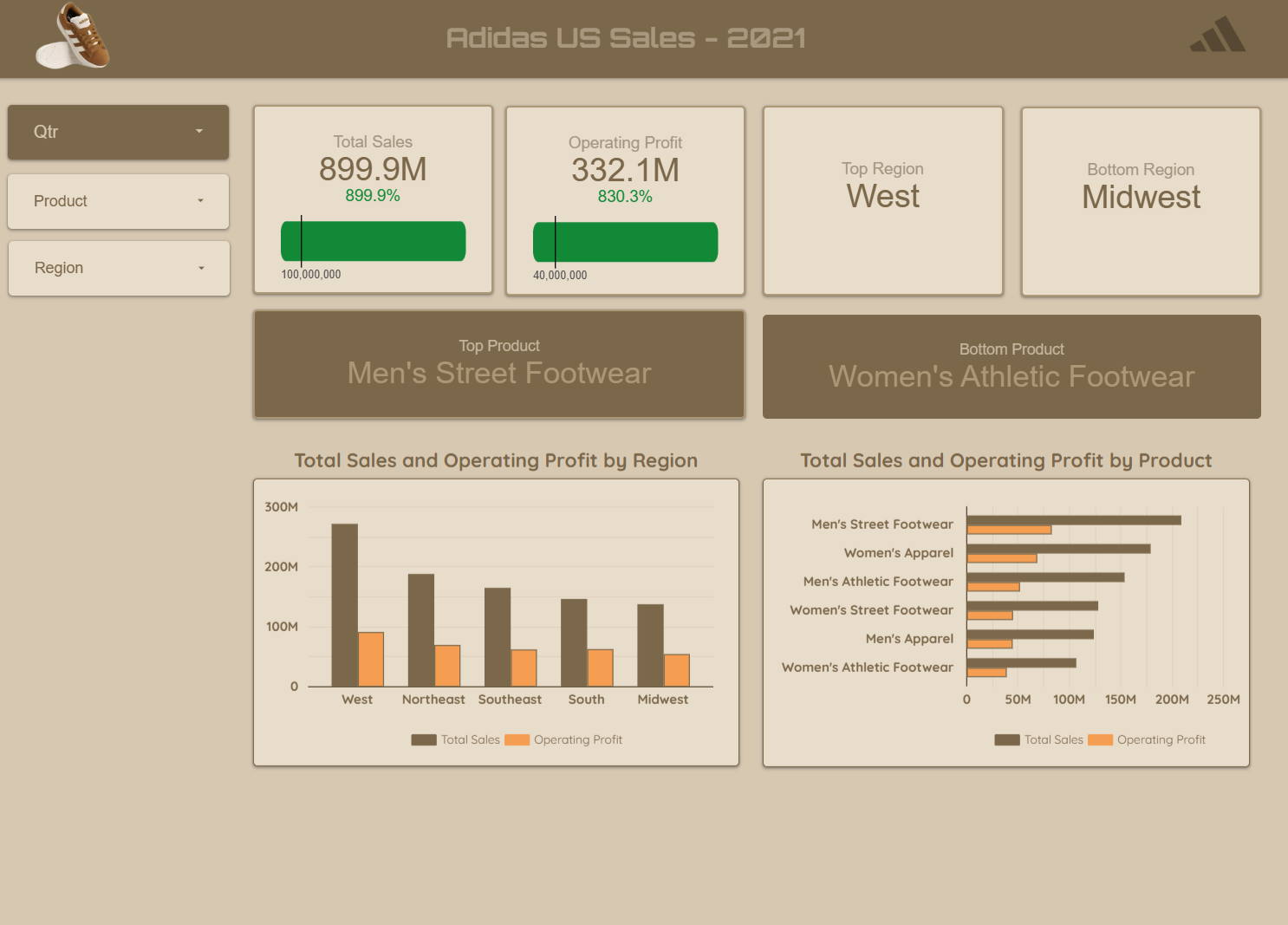Click Total Sales and Operating Profit by Region heading
The width and height of the screenshot is (1288, 925).
[x=496, y=460]
